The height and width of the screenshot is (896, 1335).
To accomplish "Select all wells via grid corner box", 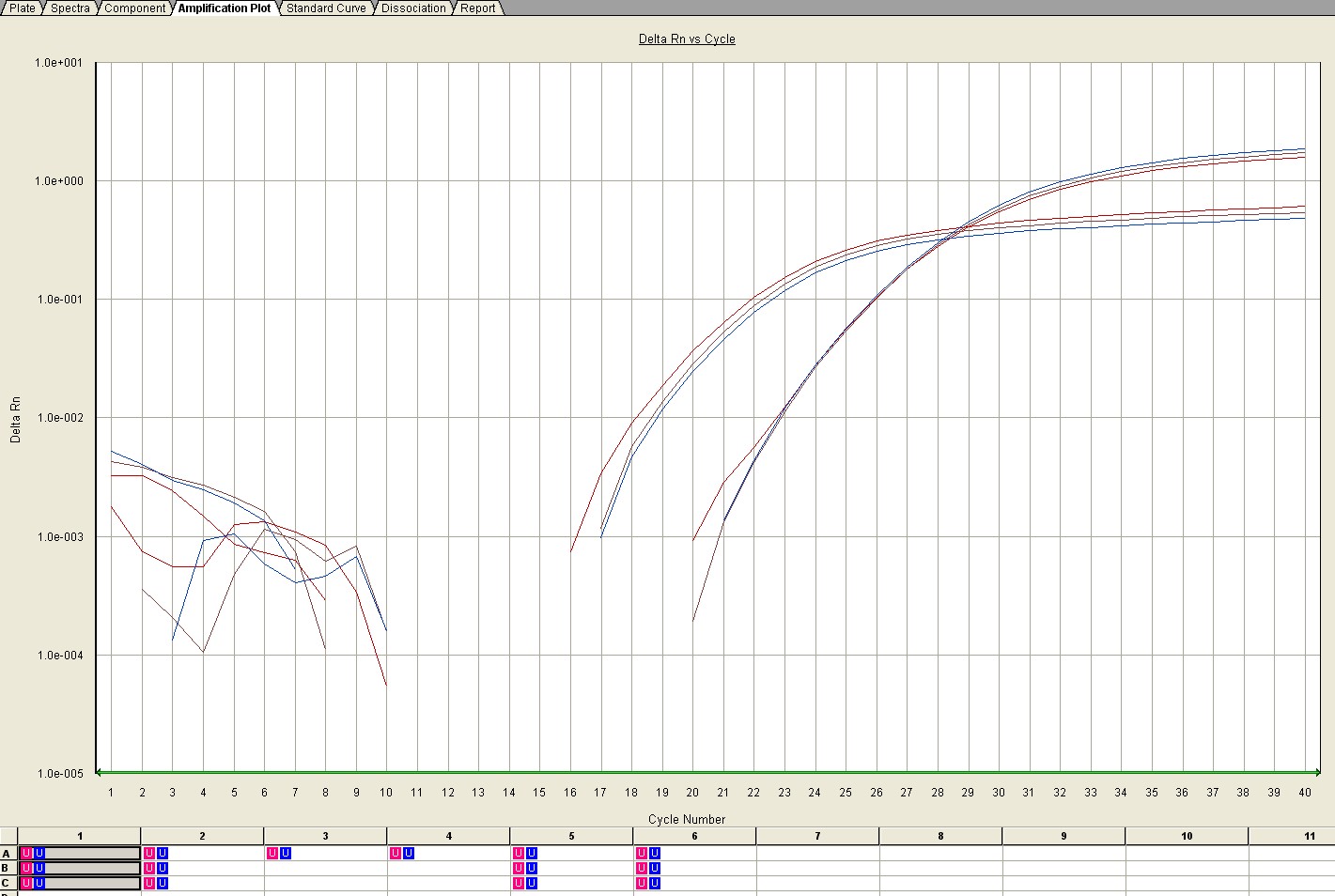I will click(x=8, y=836).
